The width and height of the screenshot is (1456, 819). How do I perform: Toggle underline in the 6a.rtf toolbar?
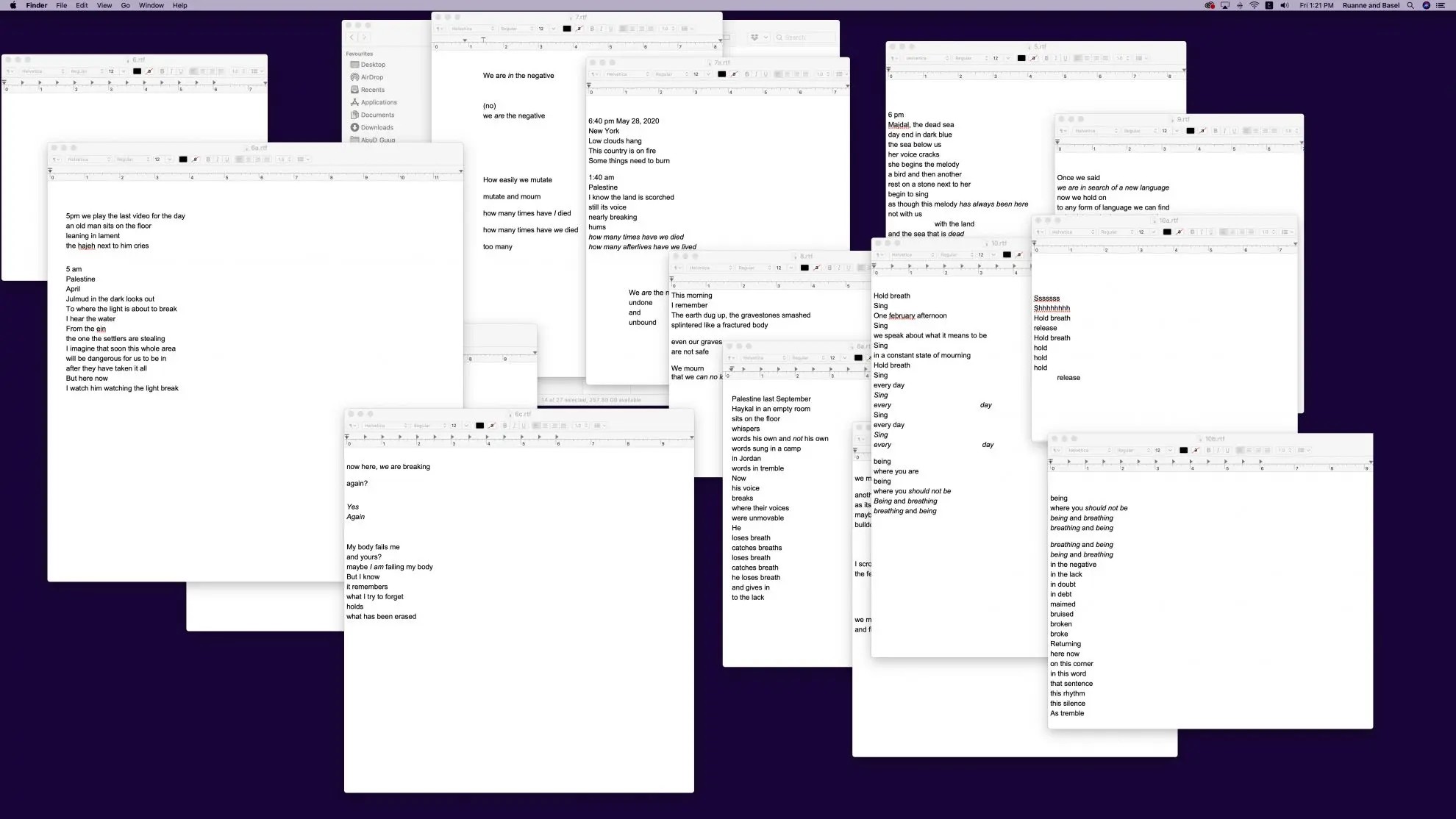(226, 160)
